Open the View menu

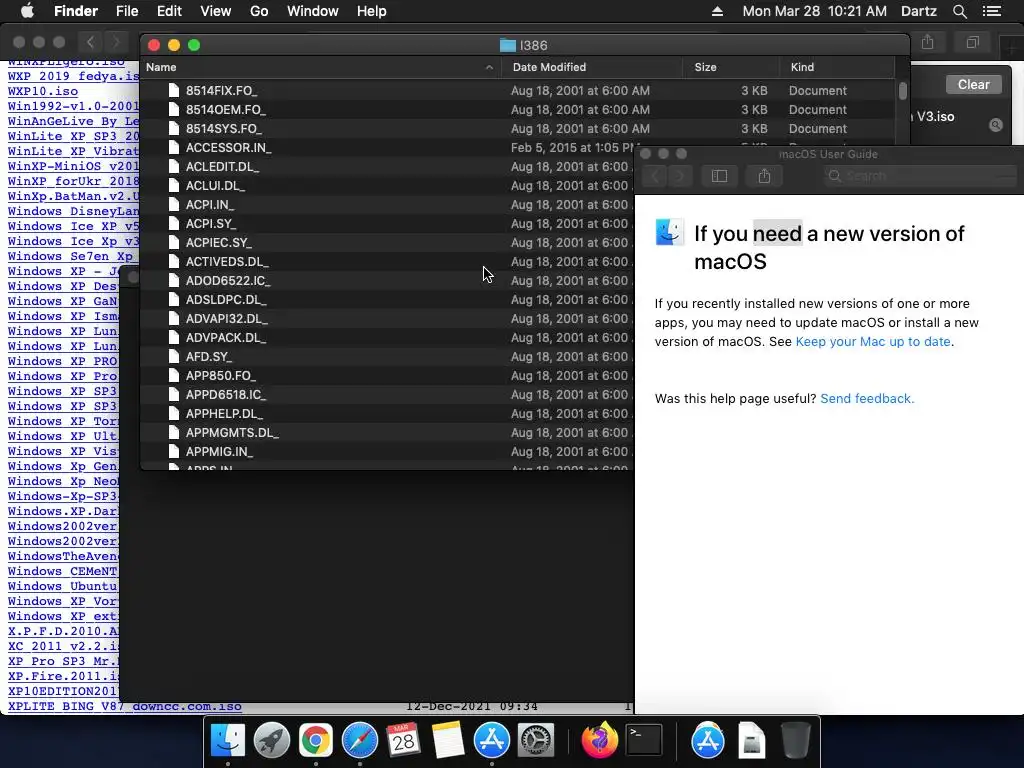click(216, 11)
